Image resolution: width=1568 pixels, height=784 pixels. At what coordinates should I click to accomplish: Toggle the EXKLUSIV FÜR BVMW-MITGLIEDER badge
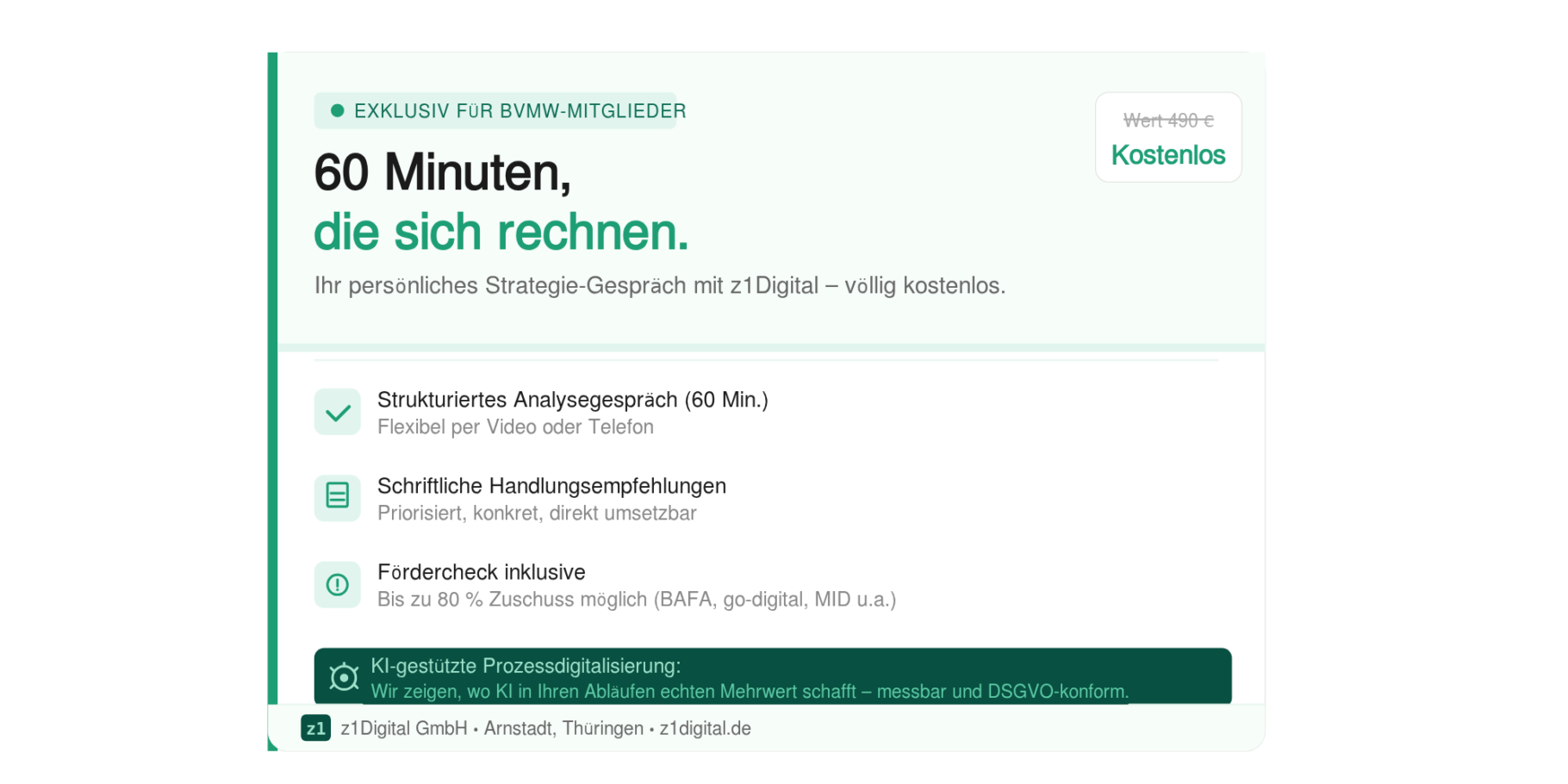496,110
